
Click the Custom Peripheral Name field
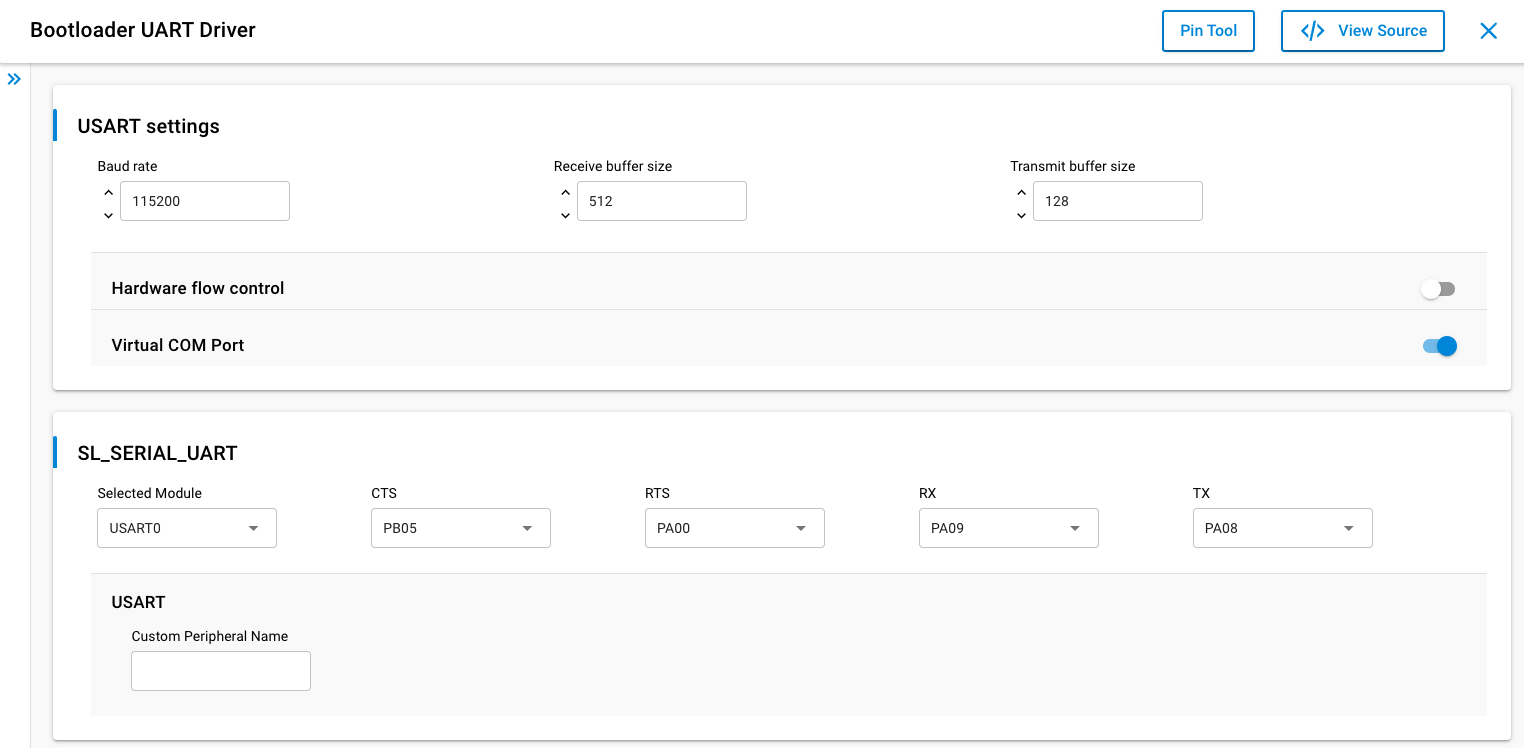click(221, 671)
